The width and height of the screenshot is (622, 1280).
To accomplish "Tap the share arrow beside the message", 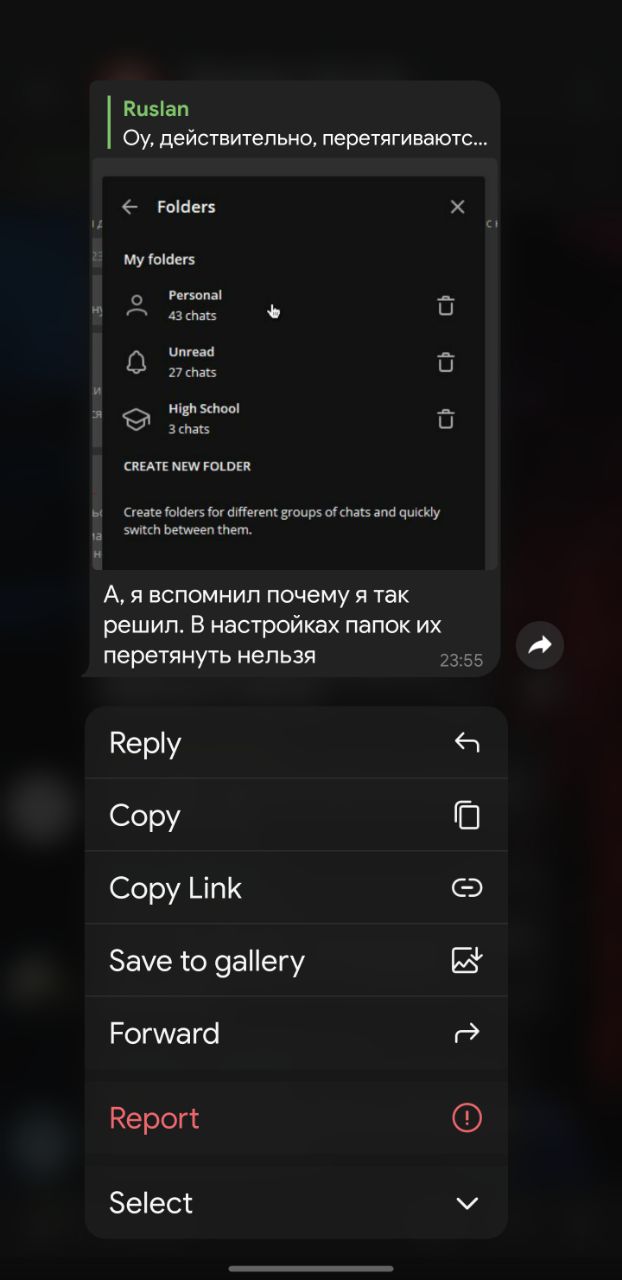I will tap(540, 646).
